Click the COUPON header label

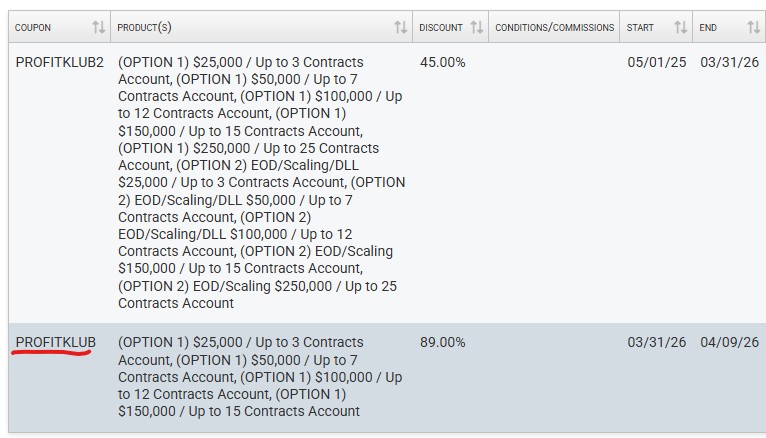click(34, 28)
